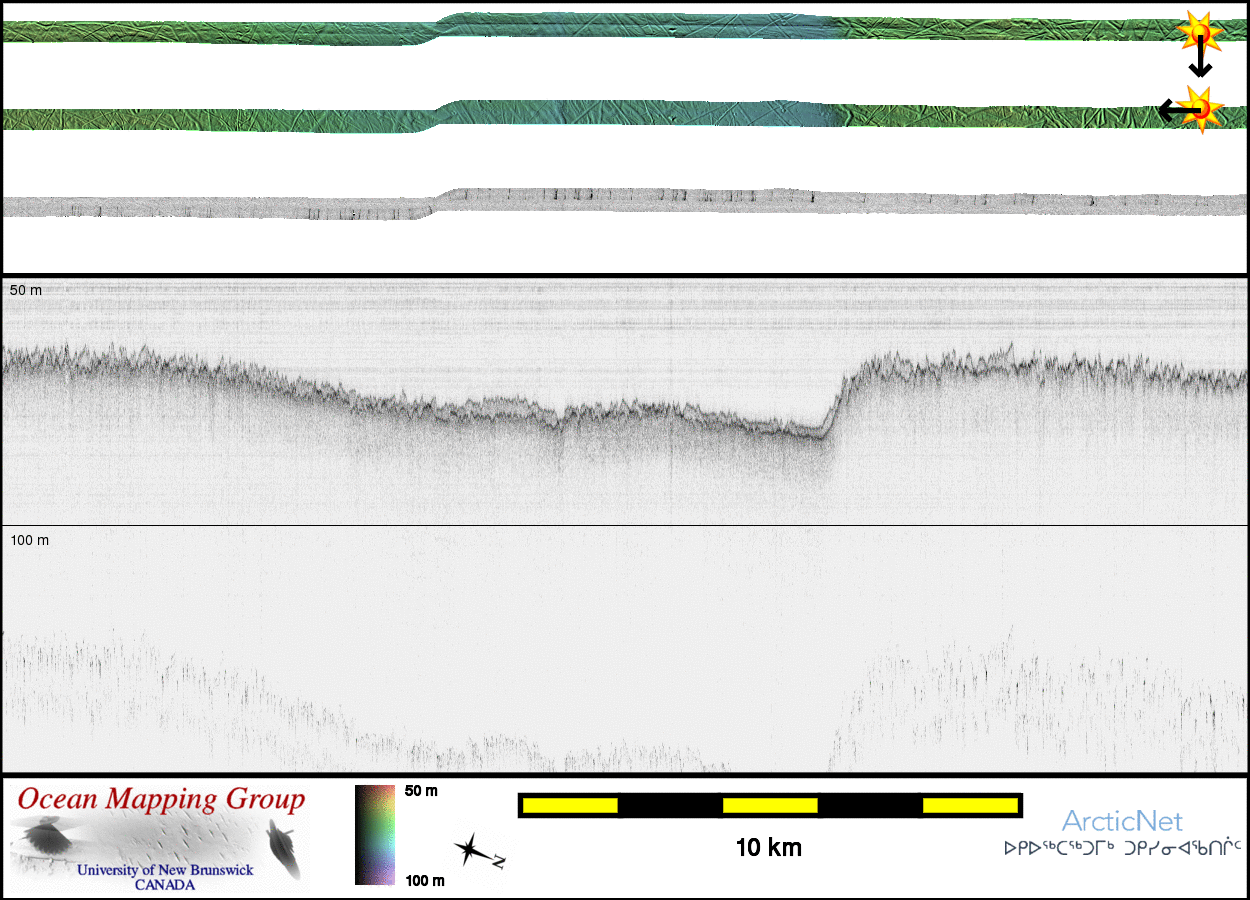Click the 100 m depth label in profile
Image resolution: width=1250 pixels, height=900 pixels.
pos(29,540)
